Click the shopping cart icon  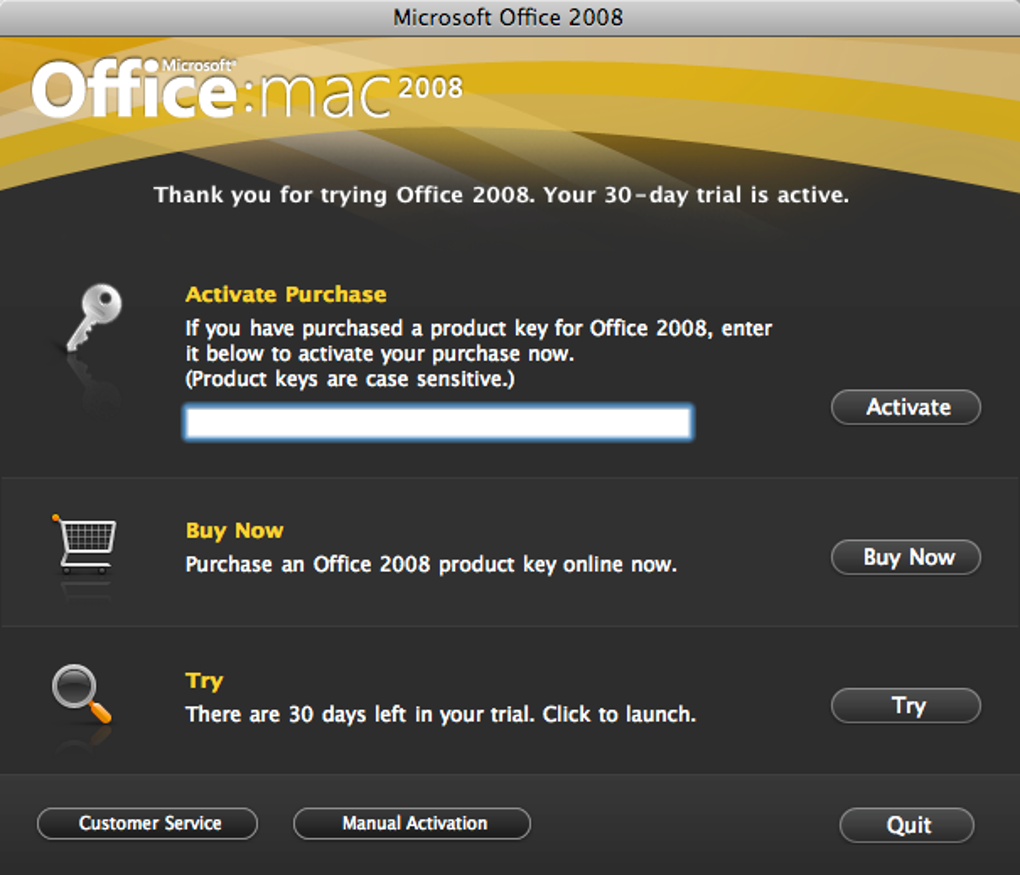click(x=85, y=543)
